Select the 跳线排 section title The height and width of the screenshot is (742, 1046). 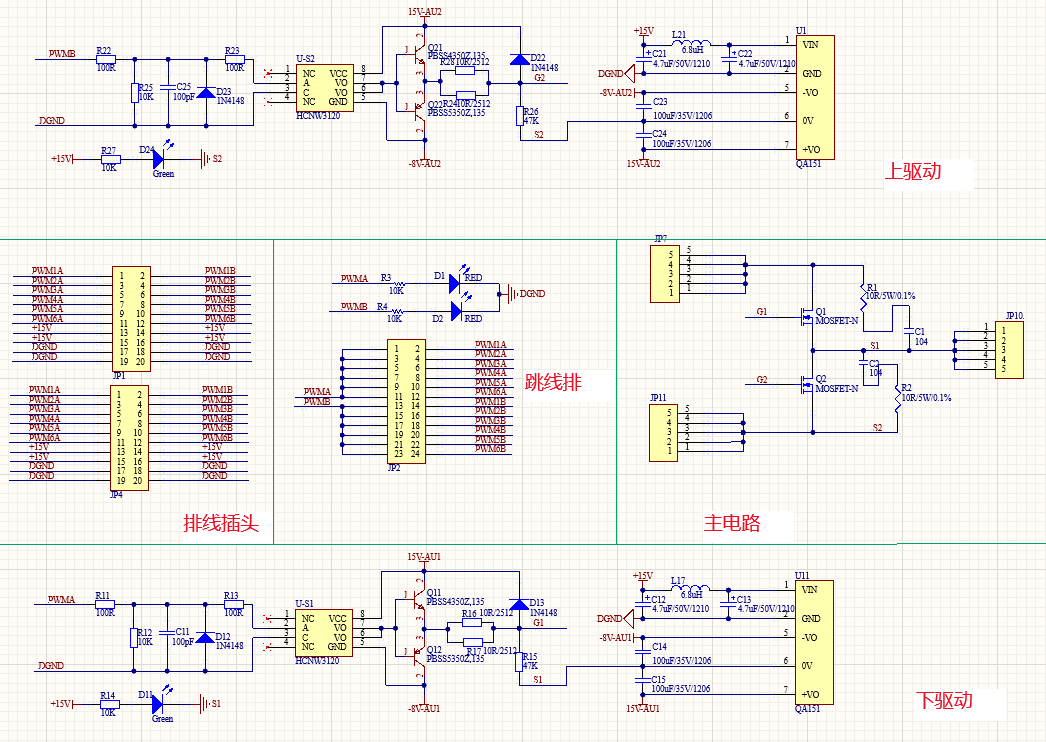click(553, 382)
